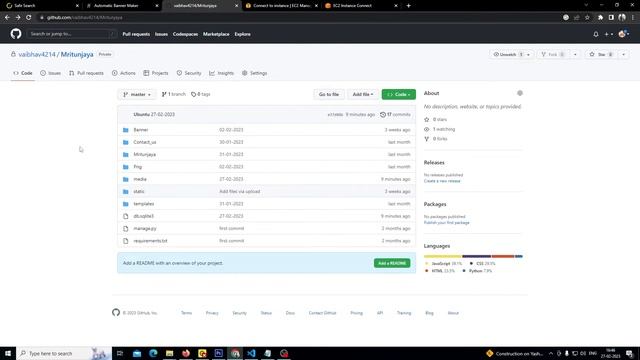This screenshot has width=640, height=360.
Task: Click the Unwatch button
Action: pos(507,54)
